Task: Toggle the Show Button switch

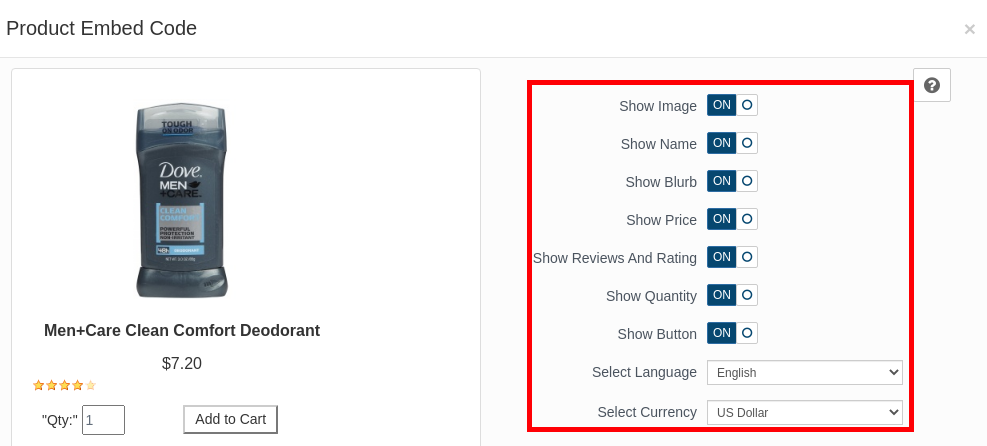Action: coord(732,333)
